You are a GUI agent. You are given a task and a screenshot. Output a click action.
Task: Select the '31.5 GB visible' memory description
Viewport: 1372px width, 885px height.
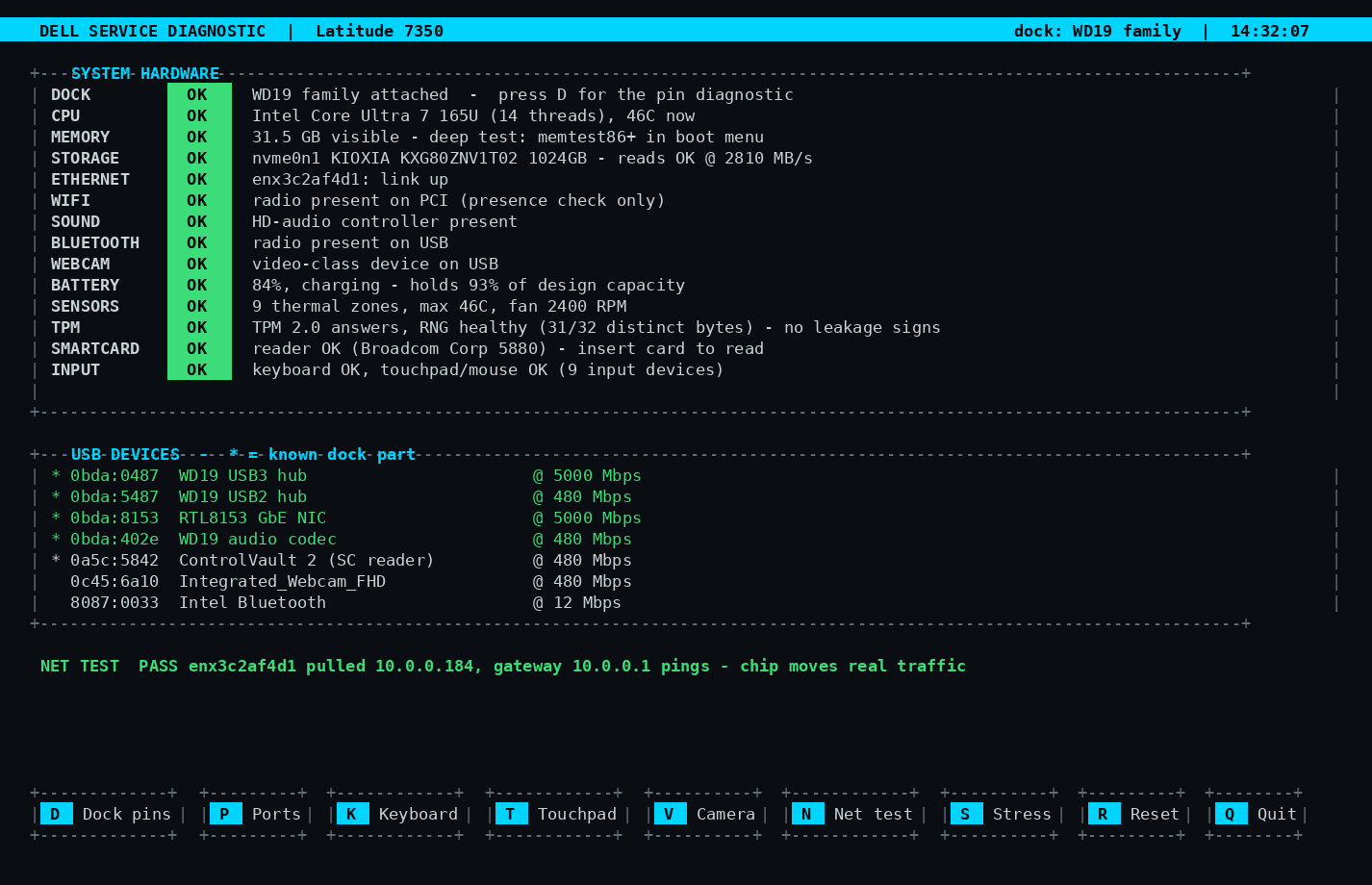[x=508, y=137]
